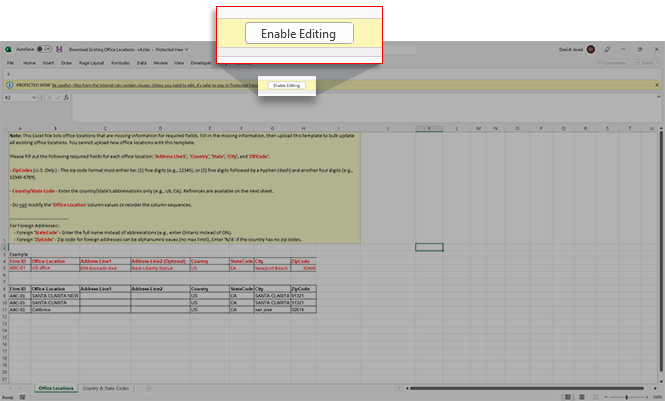The width and height of the screenshot is (665, 401).
Task: Select the active cell K2
Action: (x=429, y=247)
